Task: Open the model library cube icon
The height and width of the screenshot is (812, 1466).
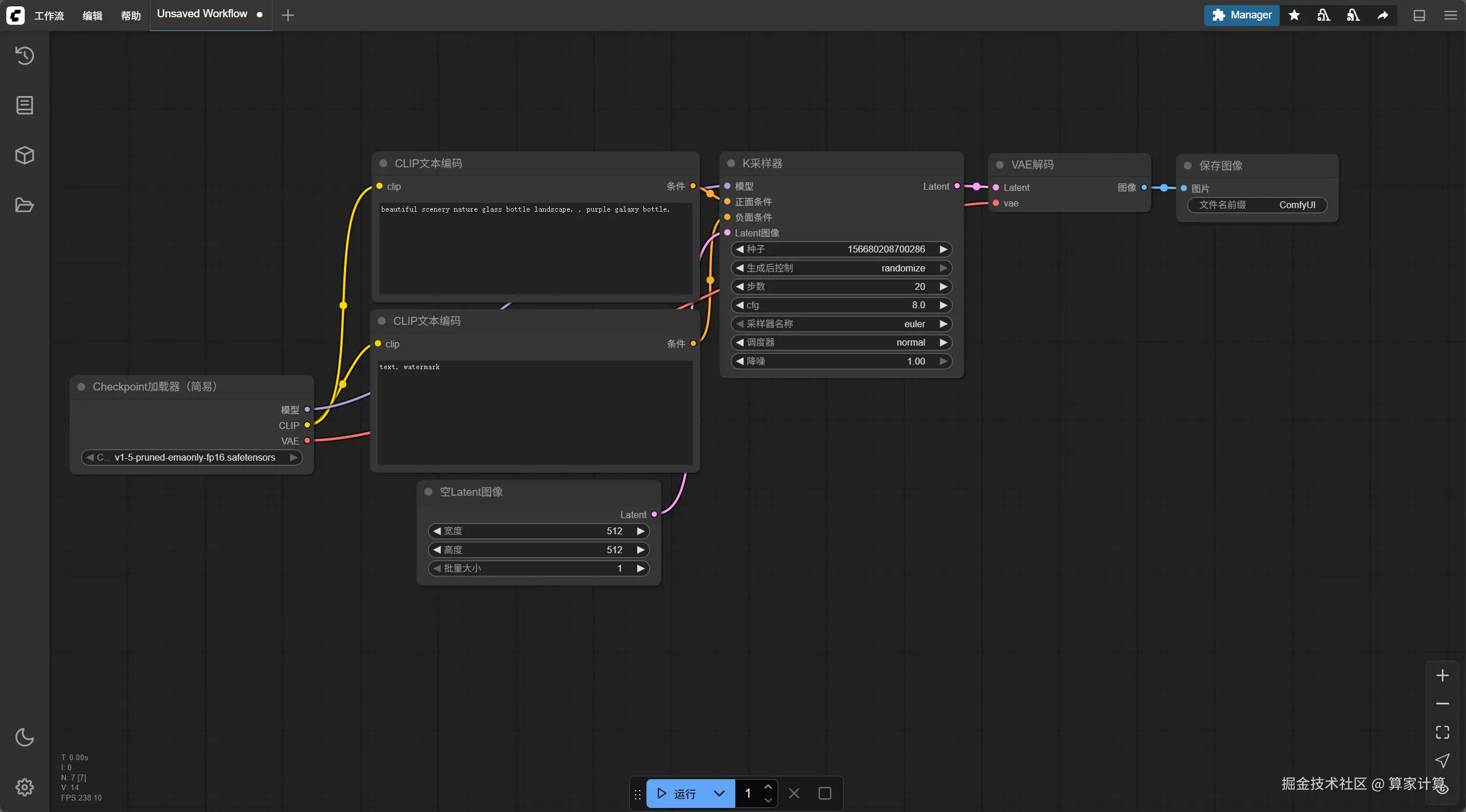Action: coord(24,155)
